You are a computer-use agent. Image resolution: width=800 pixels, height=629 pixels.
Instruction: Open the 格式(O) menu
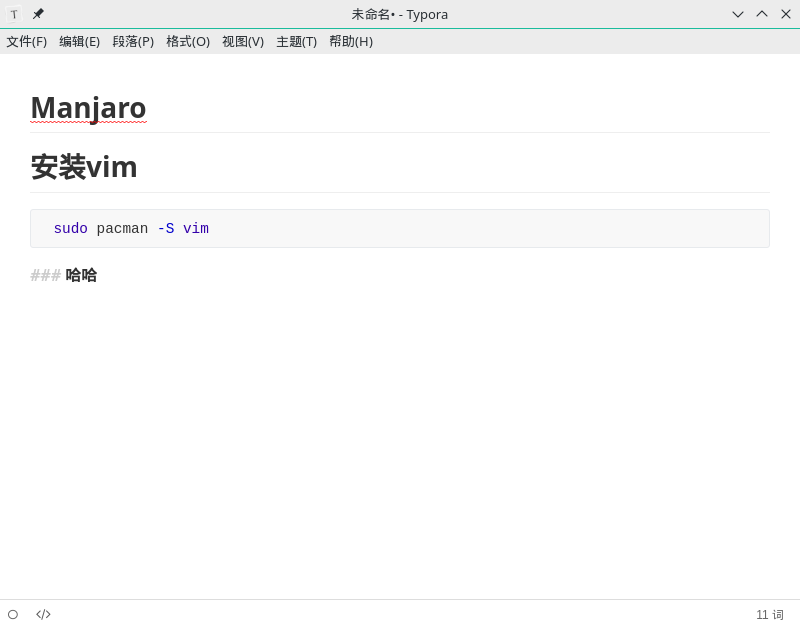click(188, 41)
